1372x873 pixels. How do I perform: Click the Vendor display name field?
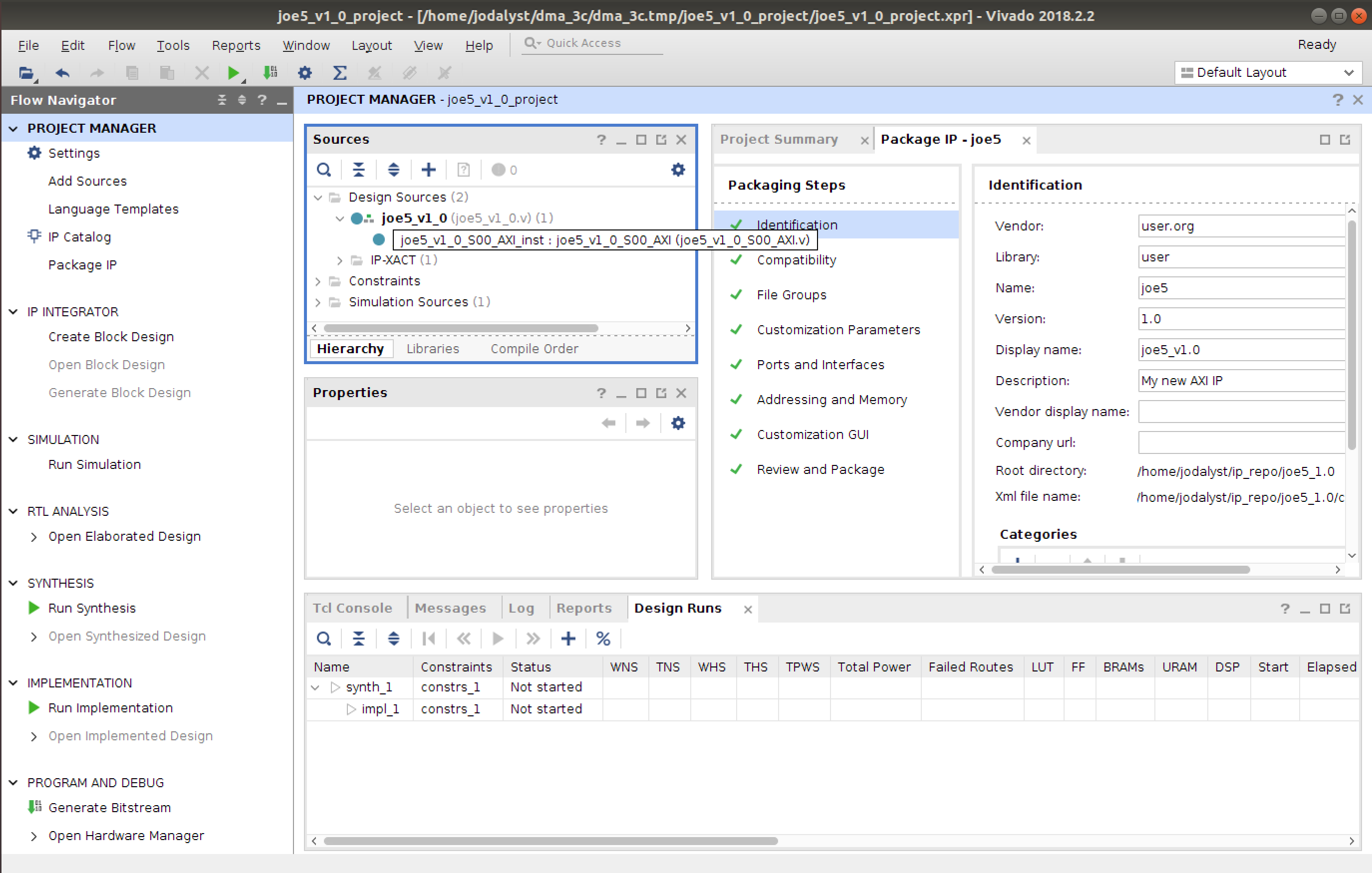coord(1240,412)
